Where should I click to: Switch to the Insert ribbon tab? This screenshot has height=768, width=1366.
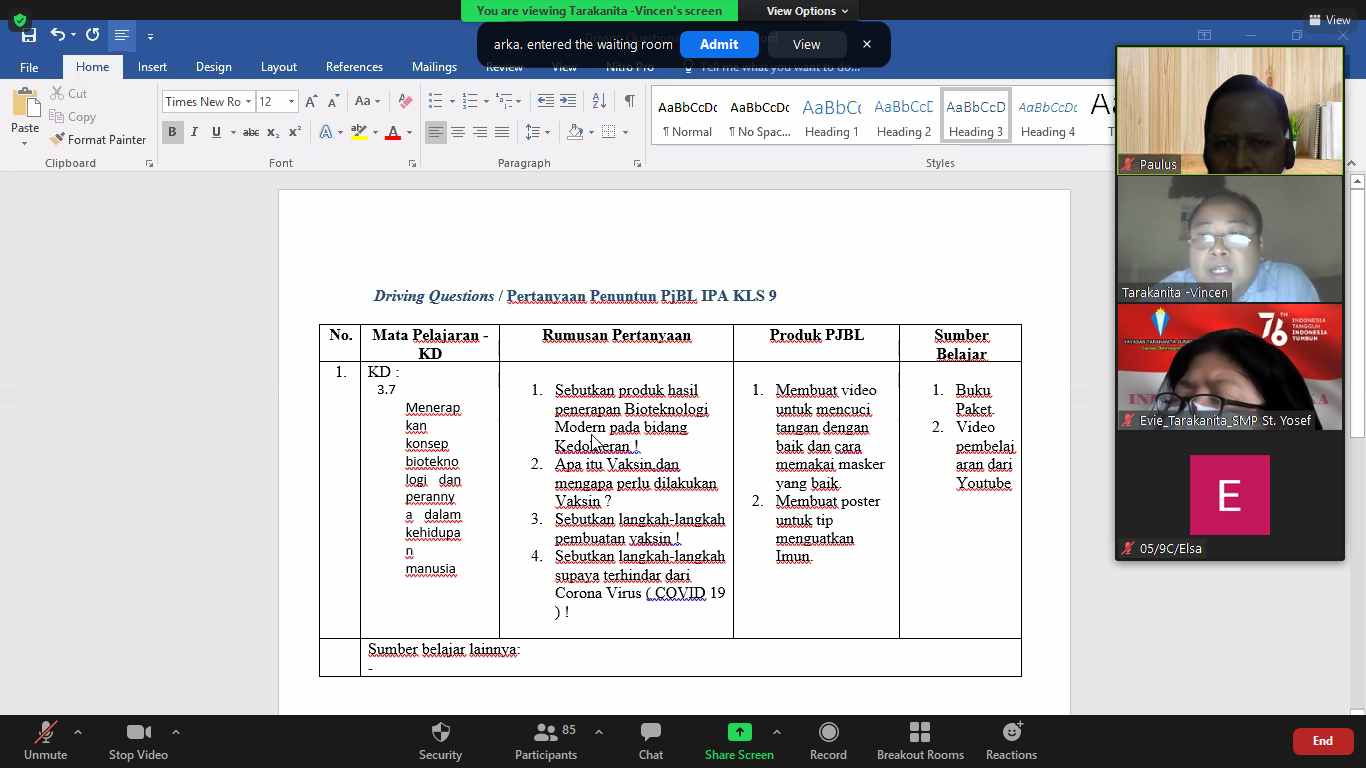(152, 67)
